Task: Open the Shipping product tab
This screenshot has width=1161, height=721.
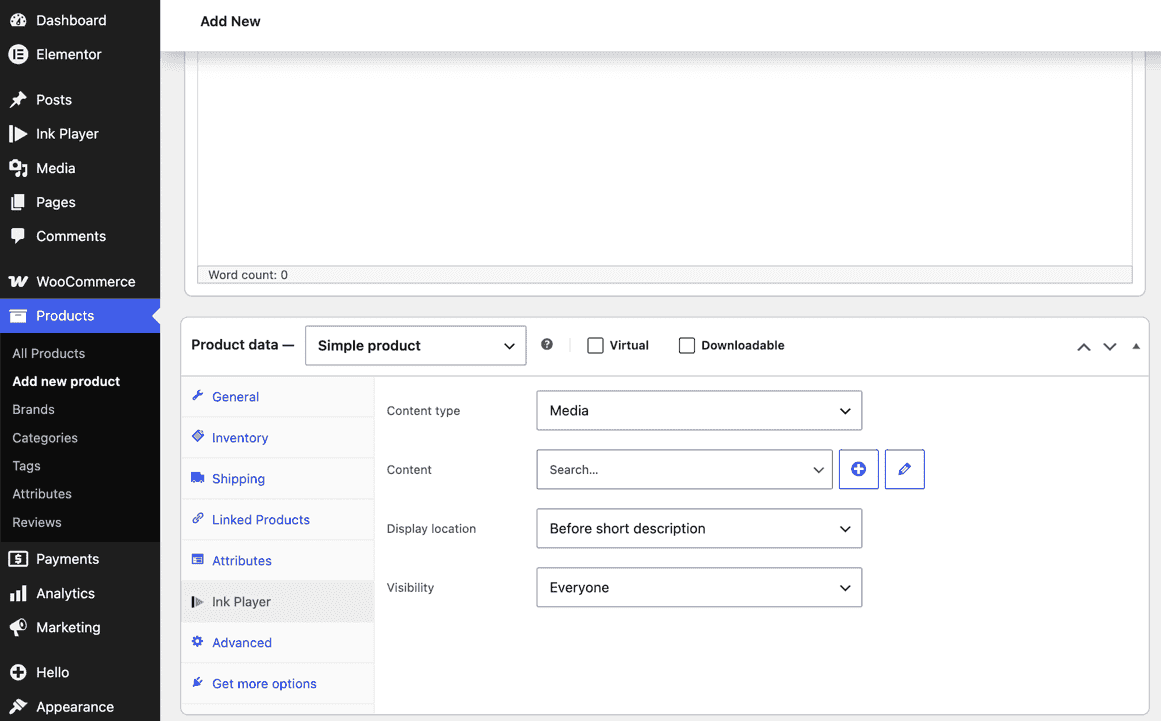Action: click(278, 479)
